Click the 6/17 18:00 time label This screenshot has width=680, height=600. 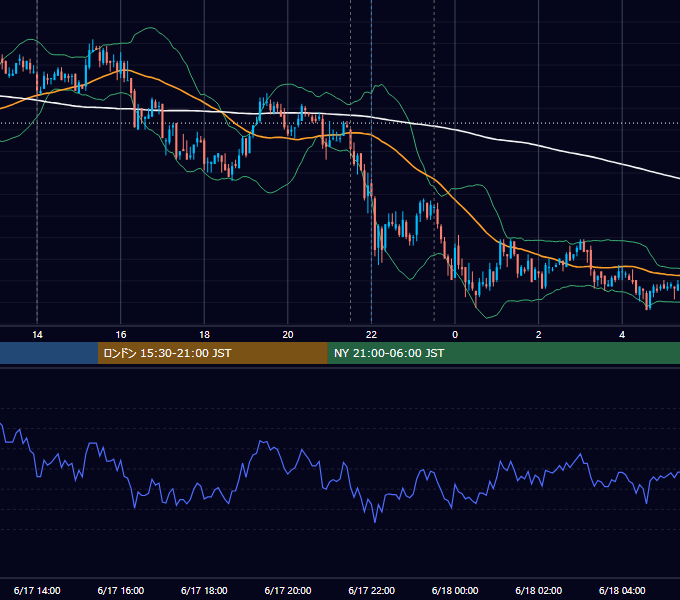point(204,590)
